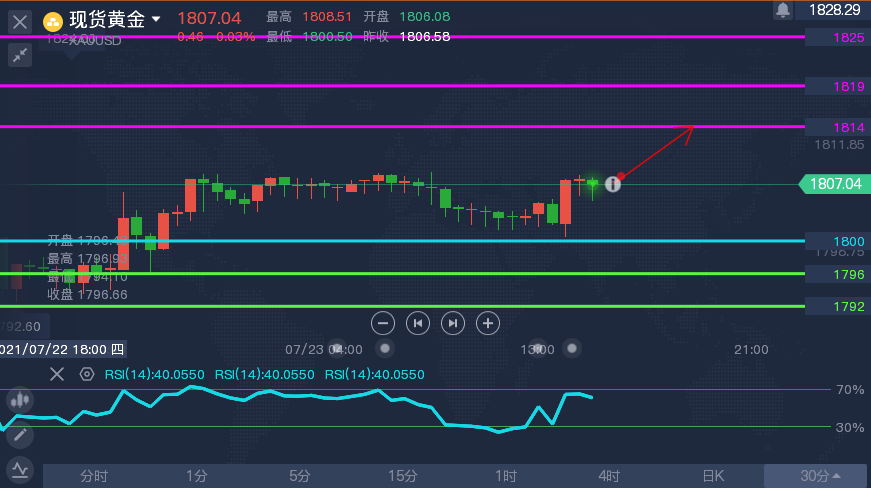Jump to the first candle
This screenshot has height=488, width=871.
pyautogui.click(x=418, y=322)
